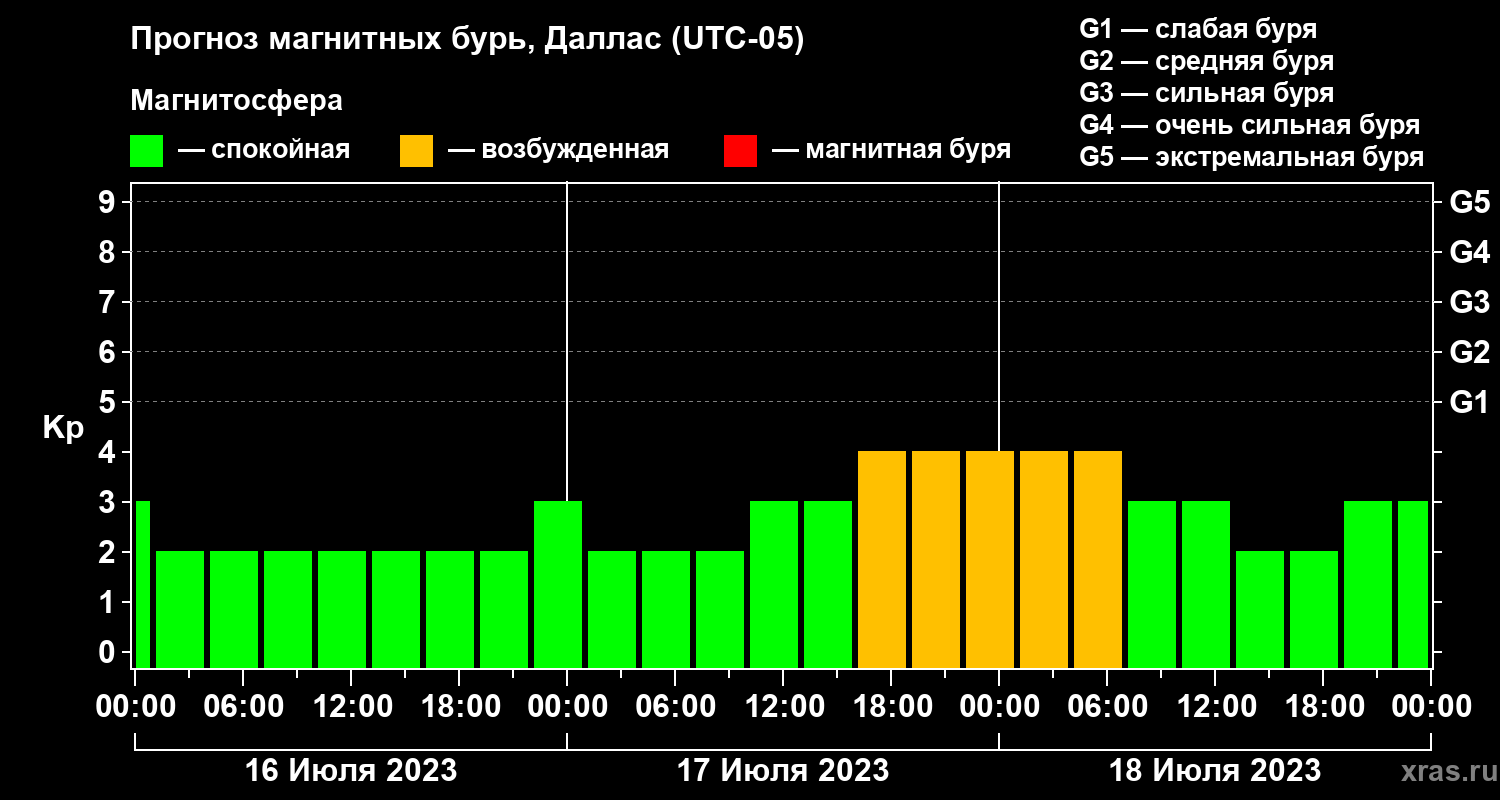Screen dimensions: 1500x800
Task: Click the '17 Июля 2023' date label
Action: click(783, 771)
